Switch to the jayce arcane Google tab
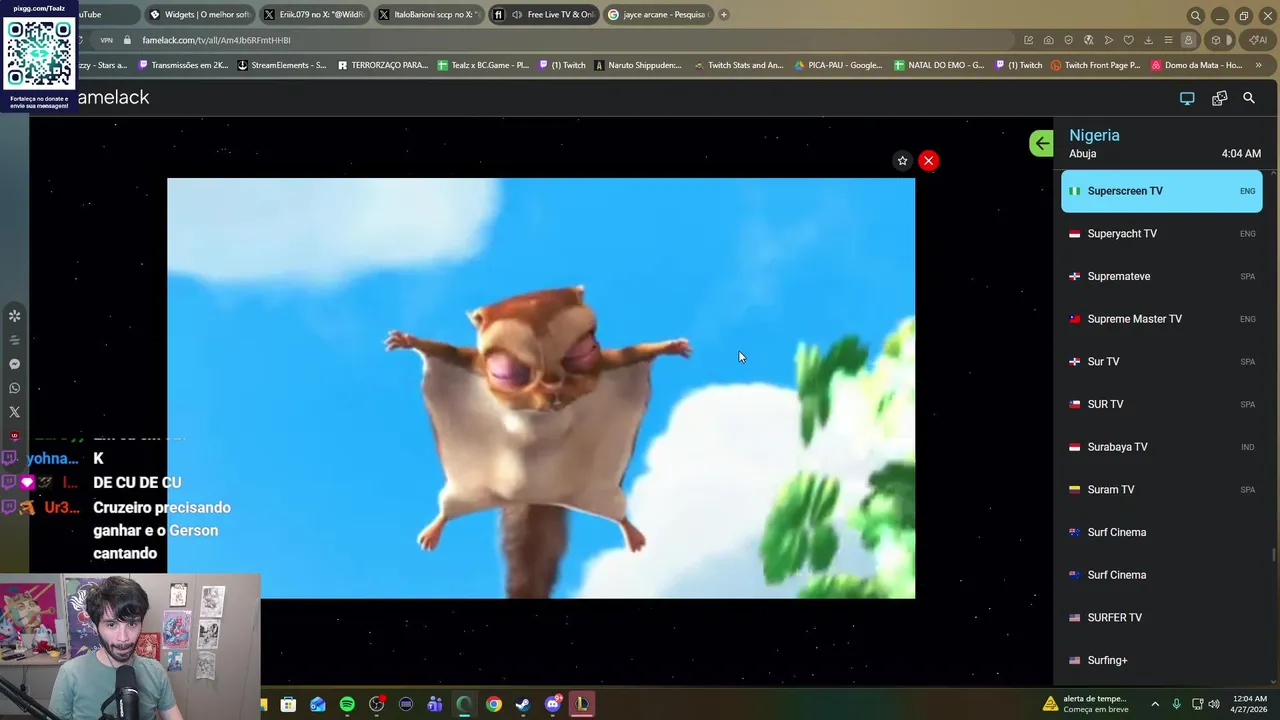Viewport: 1280px width, 720px height. 658,15
